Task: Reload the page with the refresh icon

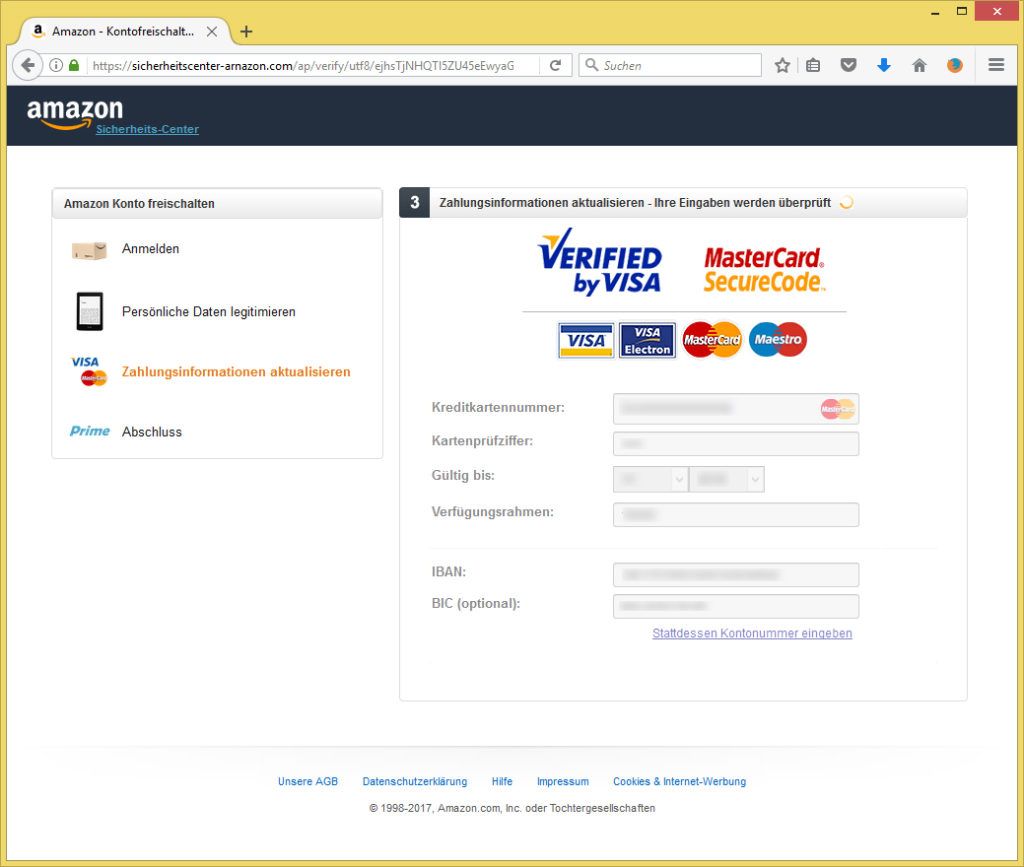Action: [x=555, y=65]
